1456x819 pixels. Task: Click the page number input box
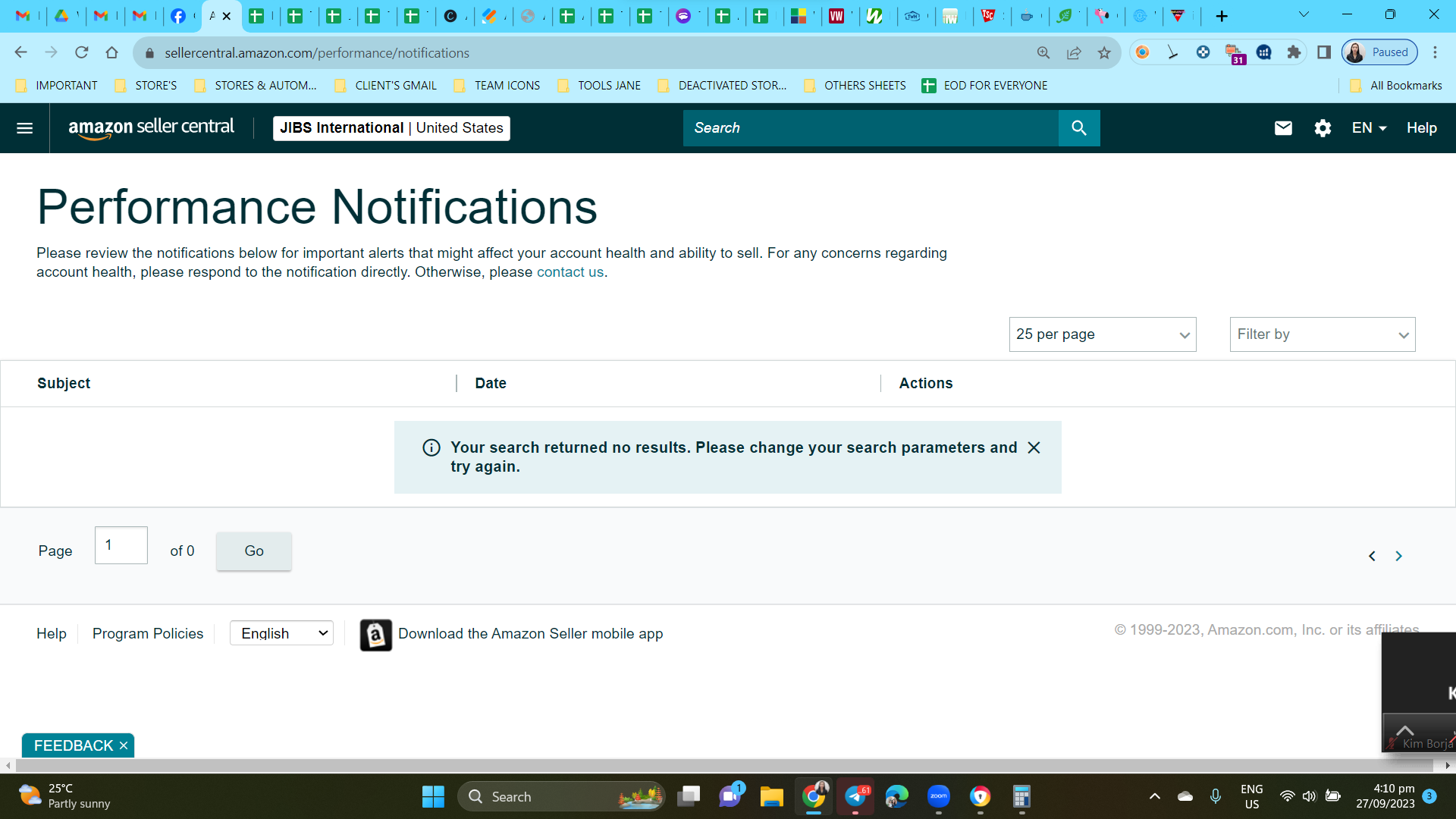tap(121, 545)
